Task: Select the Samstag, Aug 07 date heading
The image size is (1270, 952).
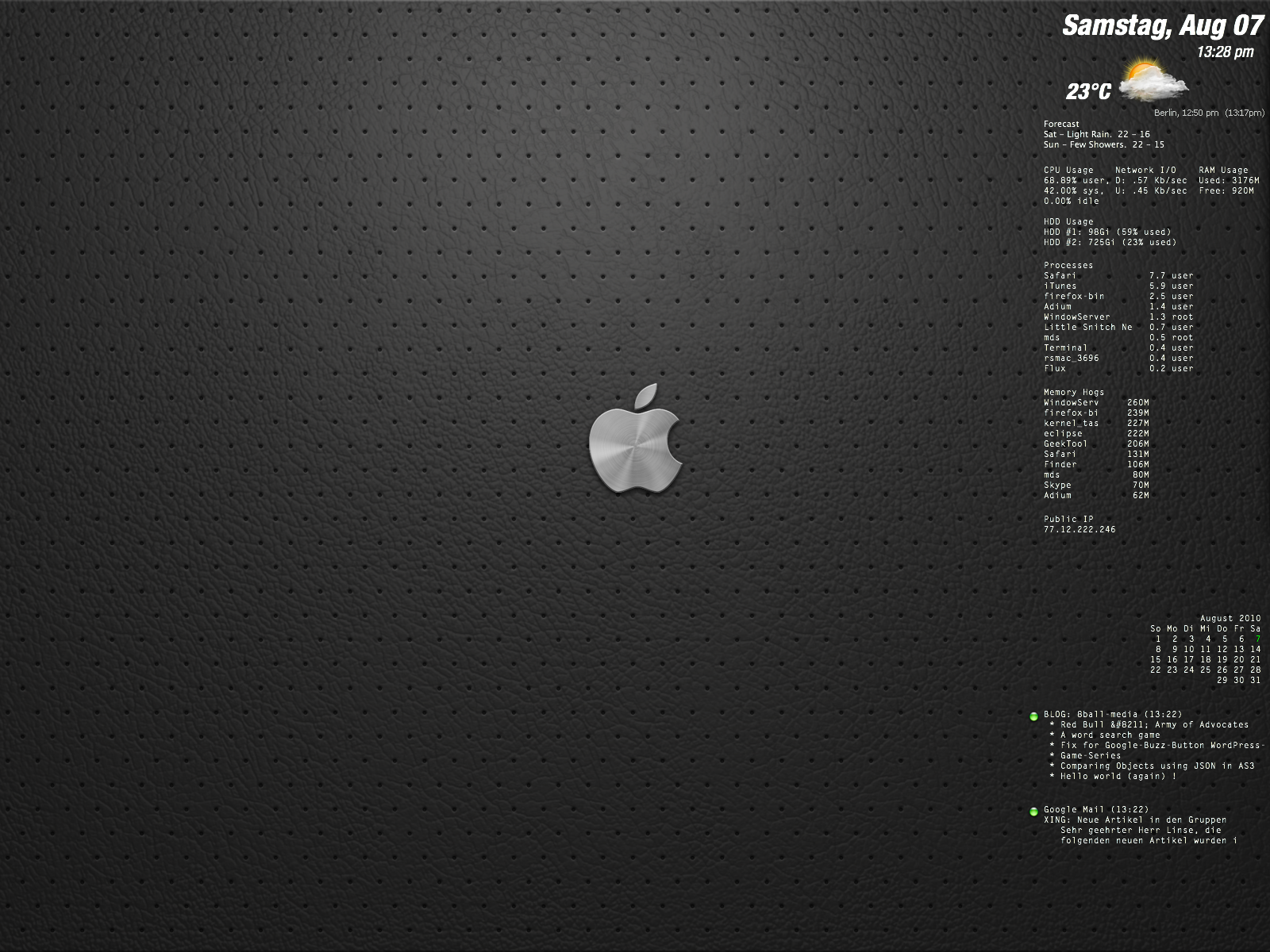Action: (1162, 26)
